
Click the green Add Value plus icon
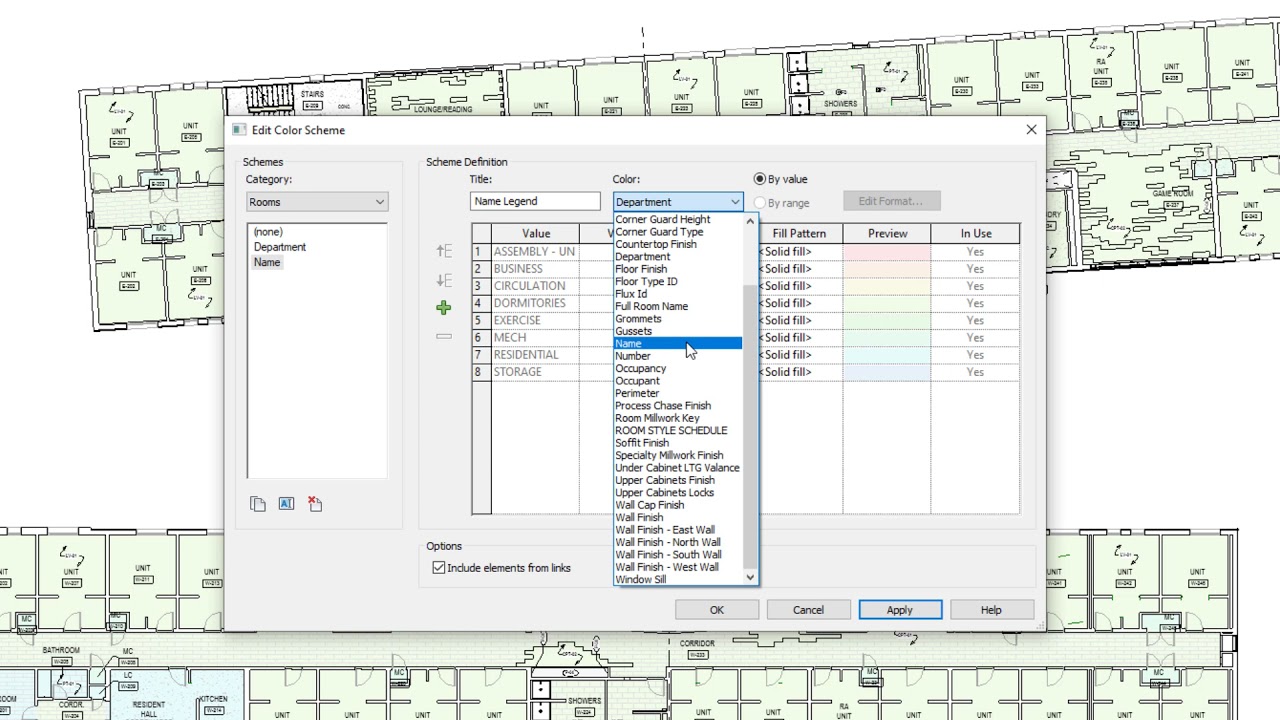(x=444, y=308)
